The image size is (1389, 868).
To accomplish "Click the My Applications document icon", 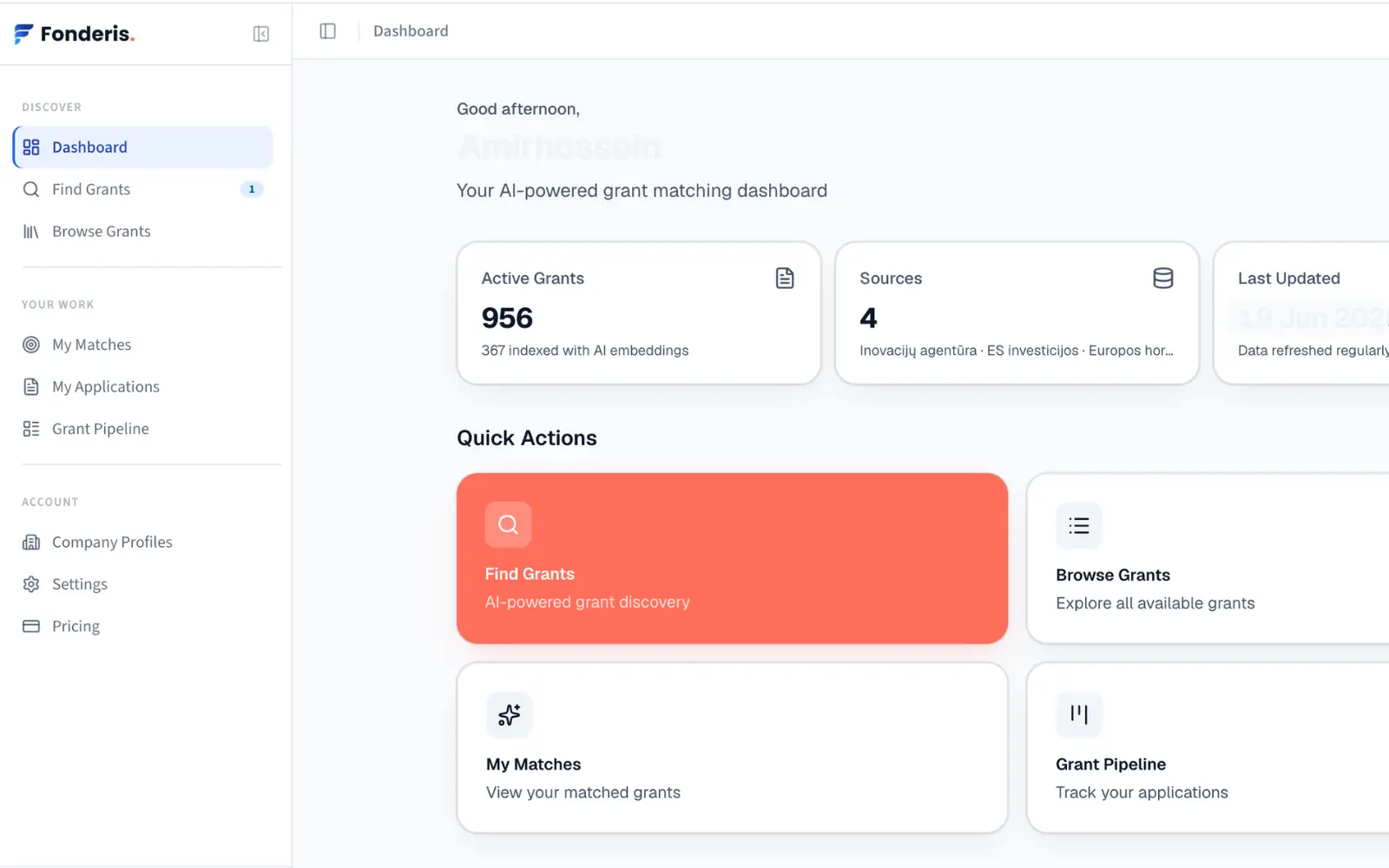I will pos(31,387).
